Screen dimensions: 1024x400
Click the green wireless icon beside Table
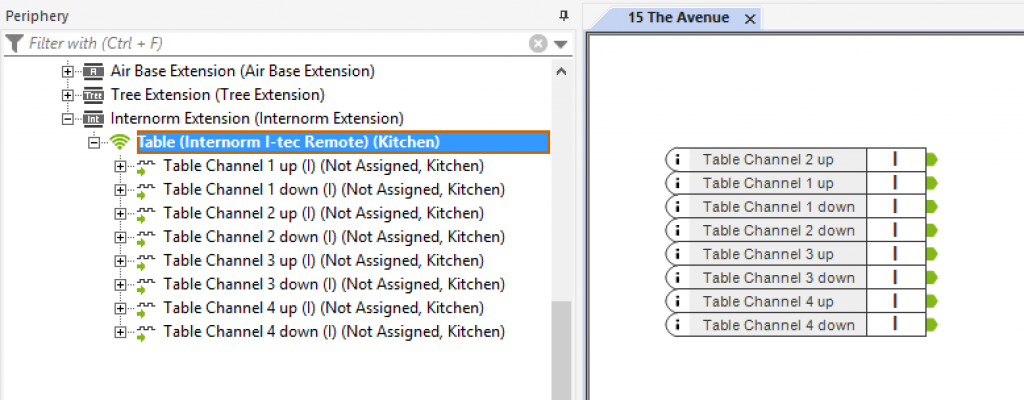pos(120,142)
